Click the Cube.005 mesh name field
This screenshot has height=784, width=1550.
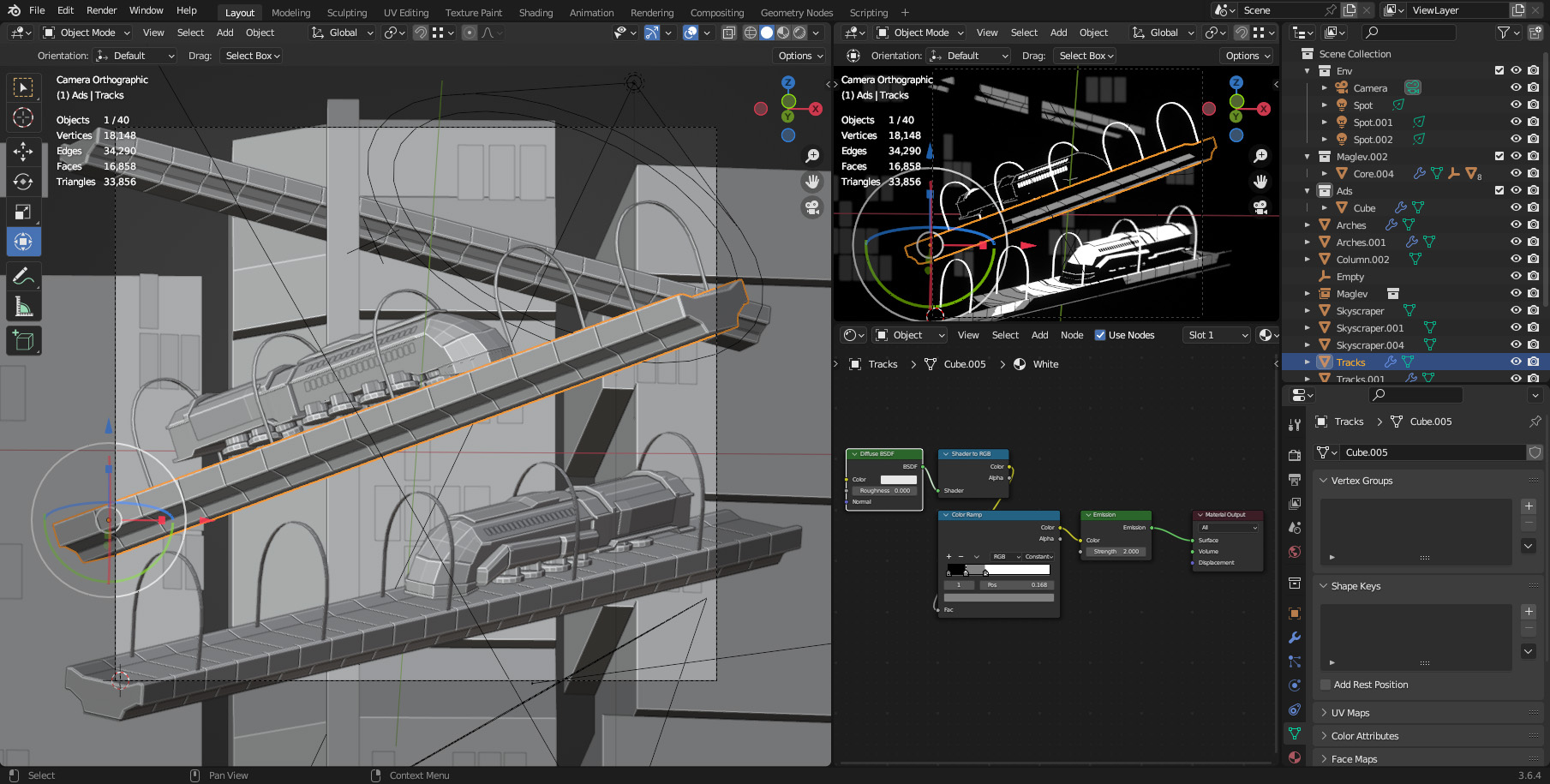[x=1433, y=452]
